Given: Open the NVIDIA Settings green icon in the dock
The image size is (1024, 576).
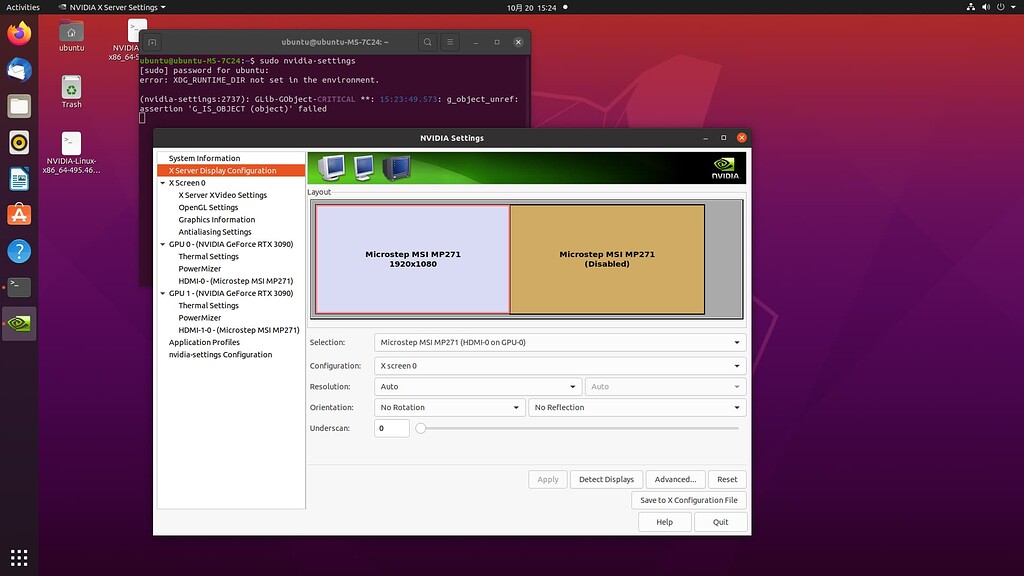Looking at the screenshot, I should 20,323.
